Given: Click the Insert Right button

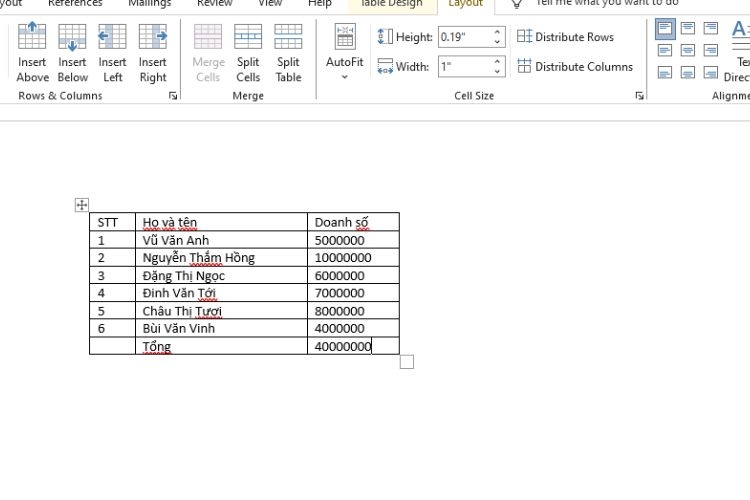Looking at the screenshot, I should point(153,53).
